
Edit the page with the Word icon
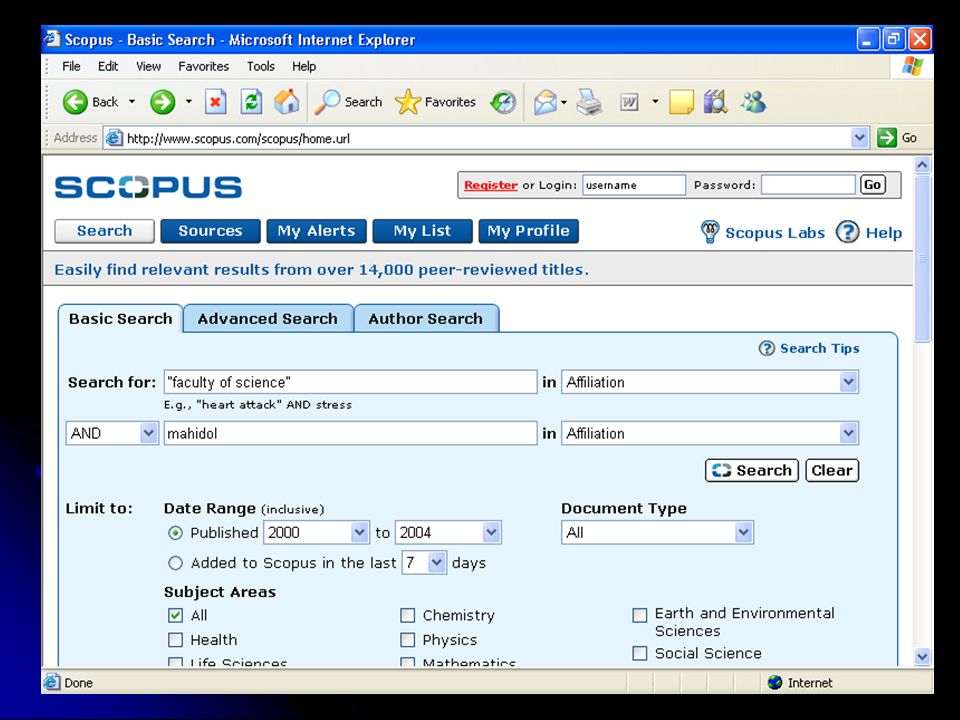point(629,102)
